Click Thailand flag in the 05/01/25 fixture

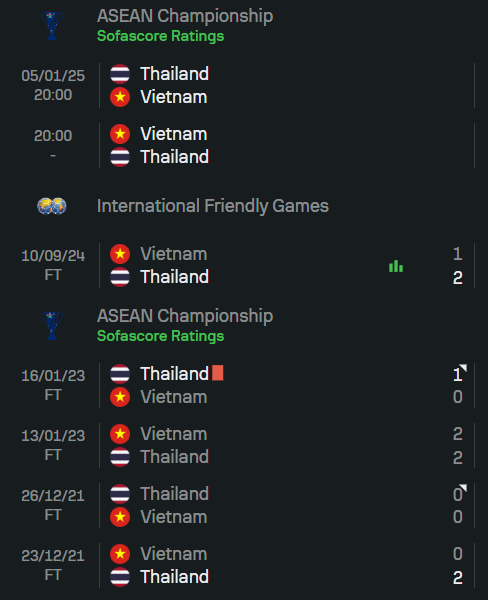coord(120,74)
